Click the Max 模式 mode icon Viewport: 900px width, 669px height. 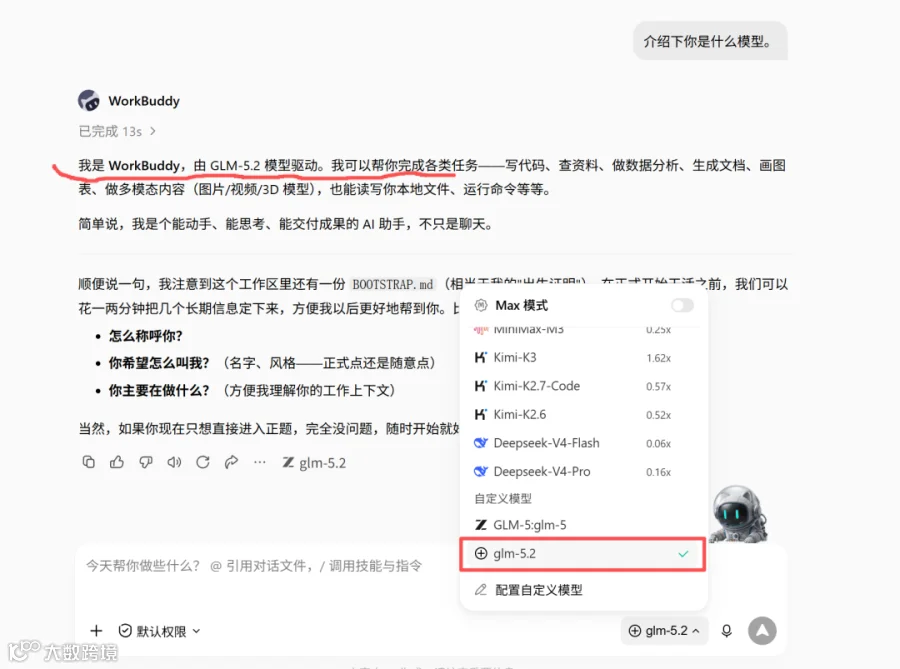coord(481,305)
